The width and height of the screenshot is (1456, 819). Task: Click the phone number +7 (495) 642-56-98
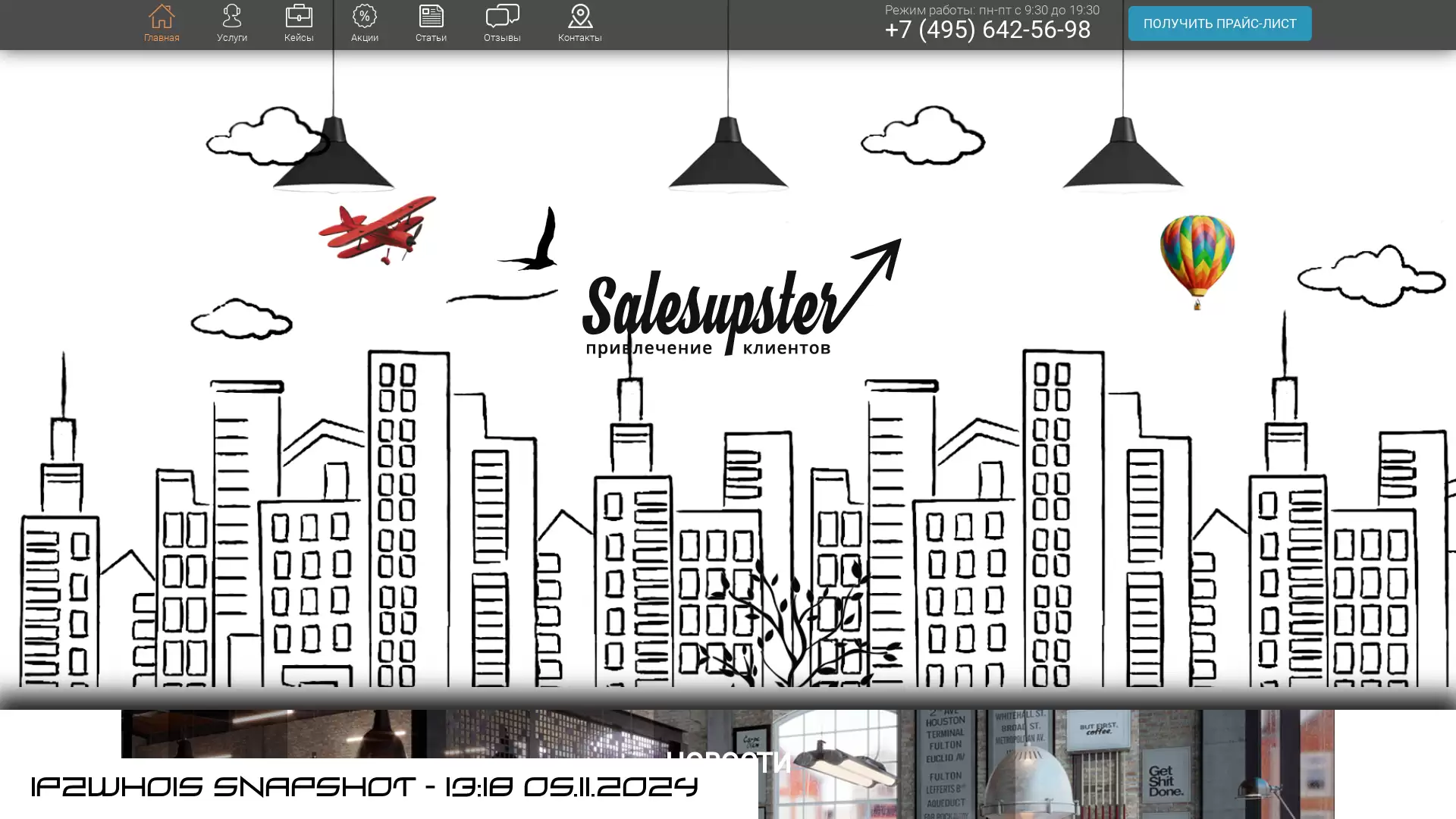tap(987, 30)
